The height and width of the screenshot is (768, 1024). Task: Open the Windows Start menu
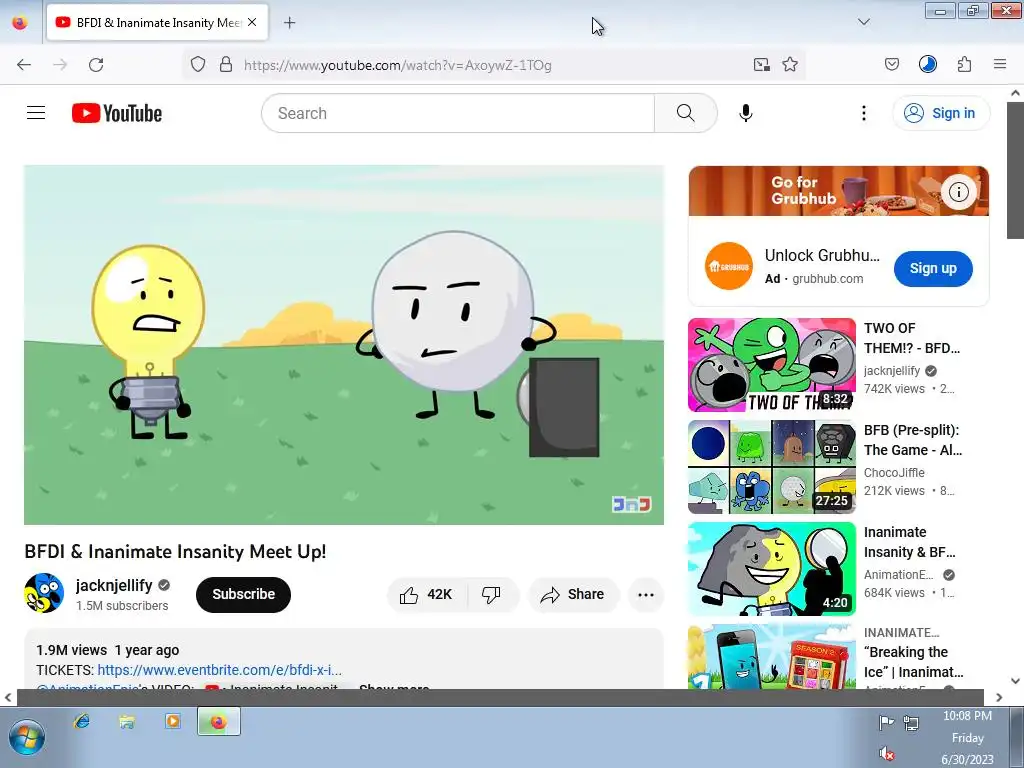pyautogui.click(x=26, y=738)
